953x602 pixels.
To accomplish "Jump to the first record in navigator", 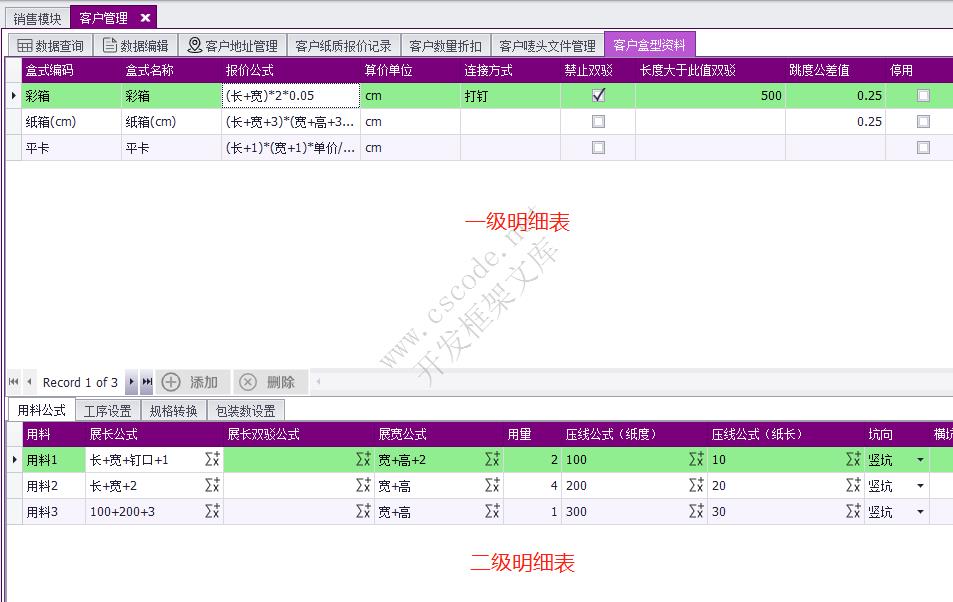I will [x=14, y=382].
